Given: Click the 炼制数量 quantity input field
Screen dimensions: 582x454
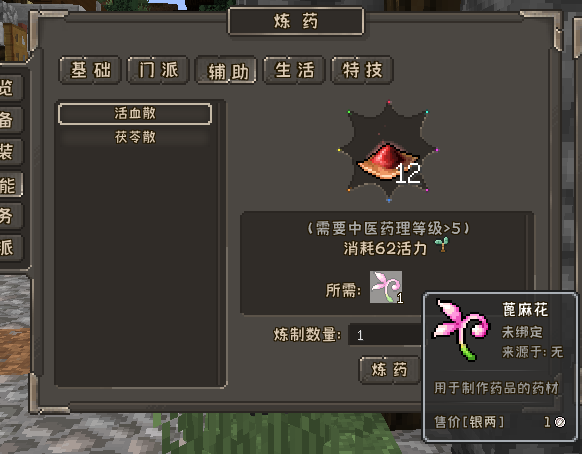Looking at the screenshot, I should coord(385,335).
